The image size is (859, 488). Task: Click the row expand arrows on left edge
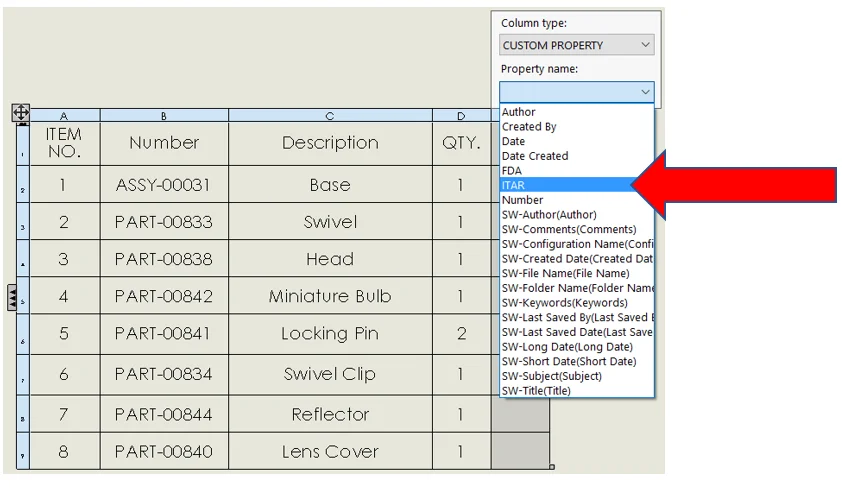tap(13, 297)
